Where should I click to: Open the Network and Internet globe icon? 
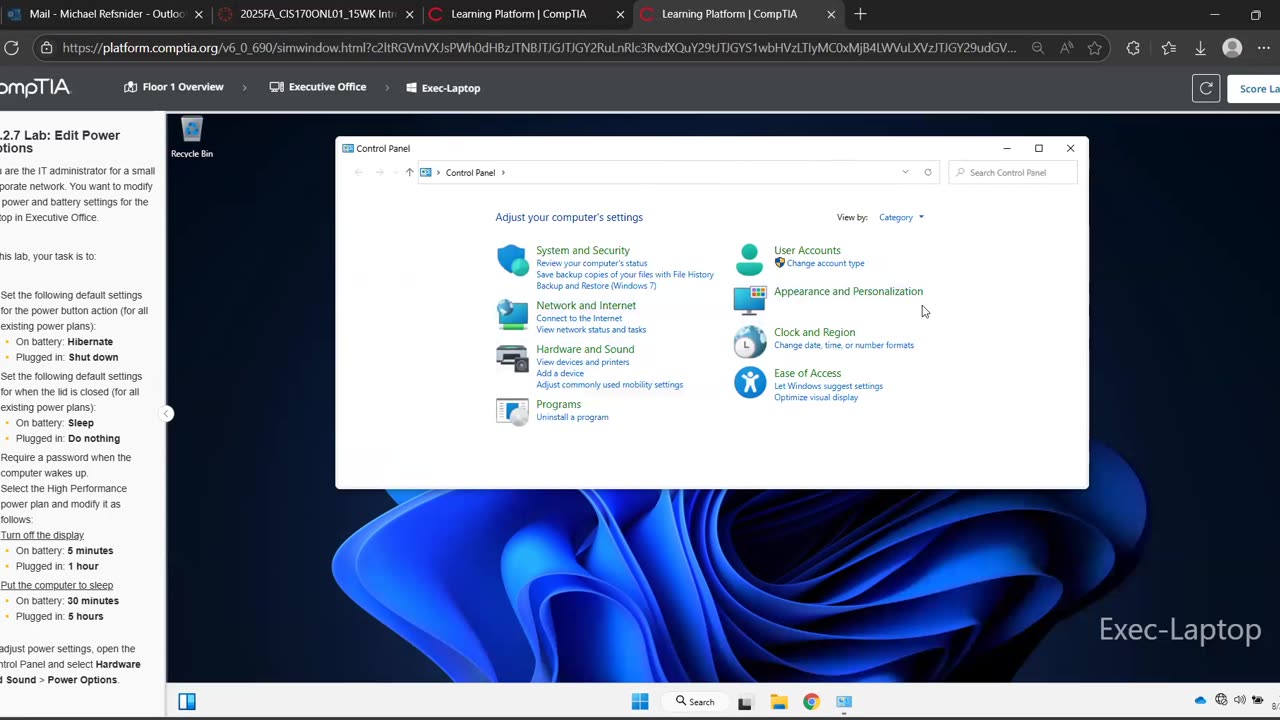click(512, 315)
